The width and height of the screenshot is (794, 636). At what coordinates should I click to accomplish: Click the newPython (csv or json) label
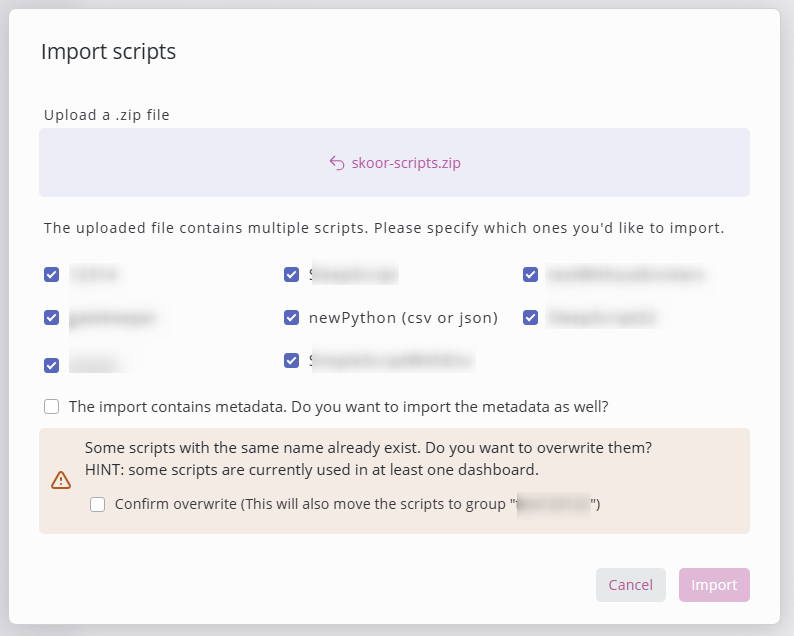tap(403, 318)
